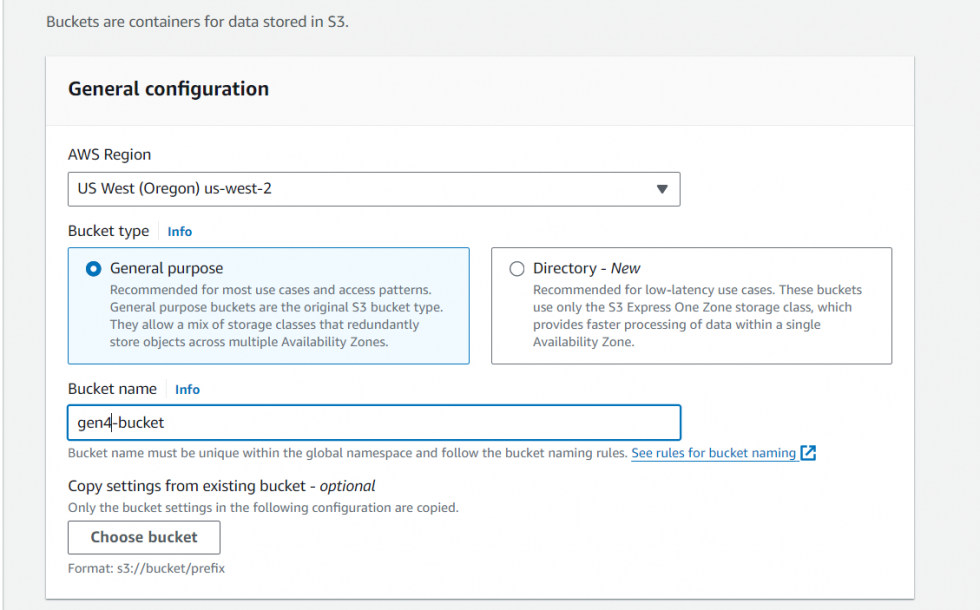
Task: Focus the gen4-bucket name input field
Action: (x=374, y=423)
